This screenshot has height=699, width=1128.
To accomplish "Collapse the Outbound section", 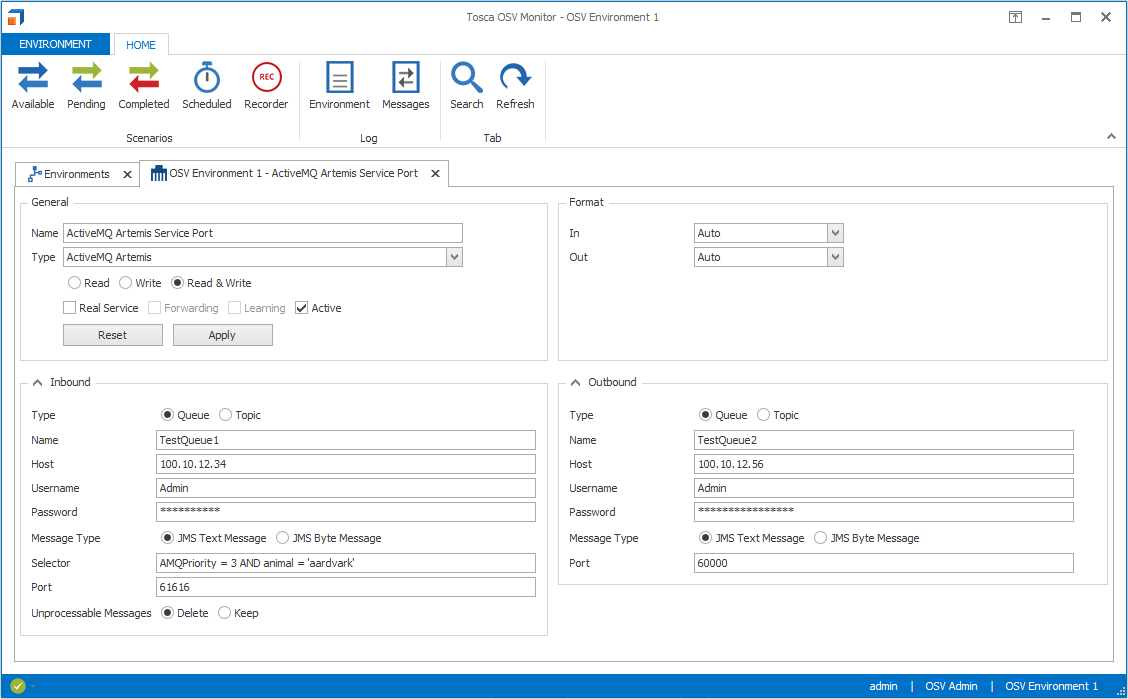I will click(576, 382).
